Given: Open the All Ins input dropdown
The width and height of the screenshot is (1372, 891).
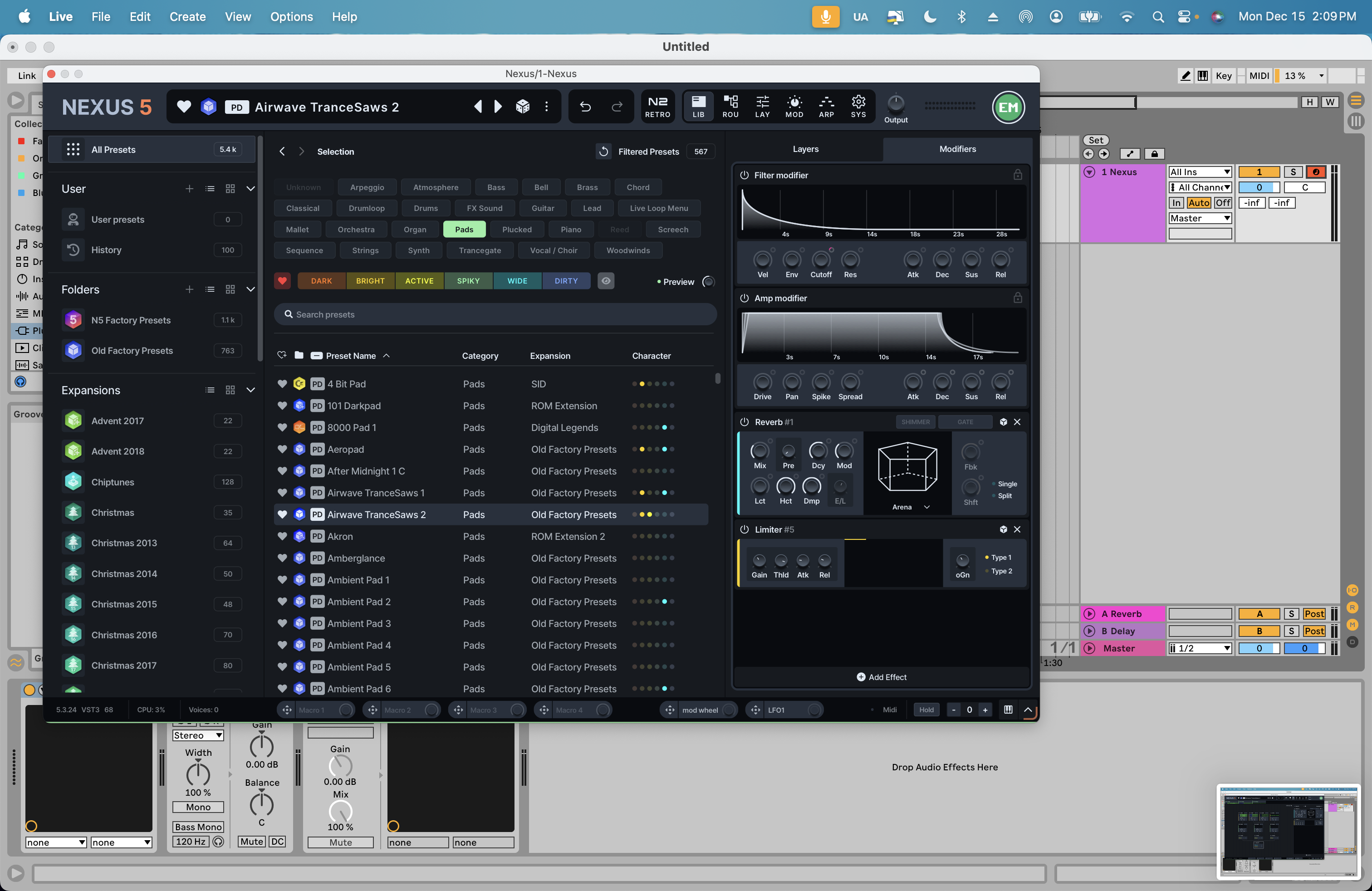Looking at the screenshot, I should tap(1200, 172).
